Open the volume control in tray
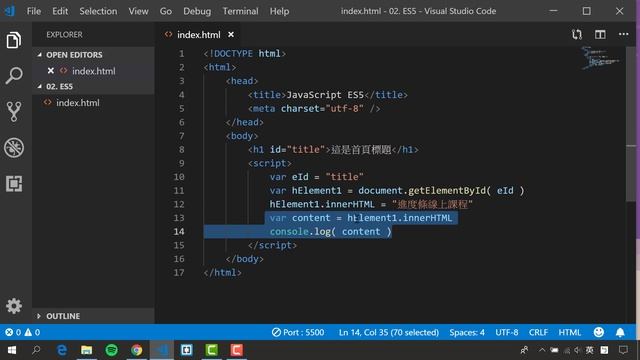This screenshot has width=640, height=360. click(577, 350)
